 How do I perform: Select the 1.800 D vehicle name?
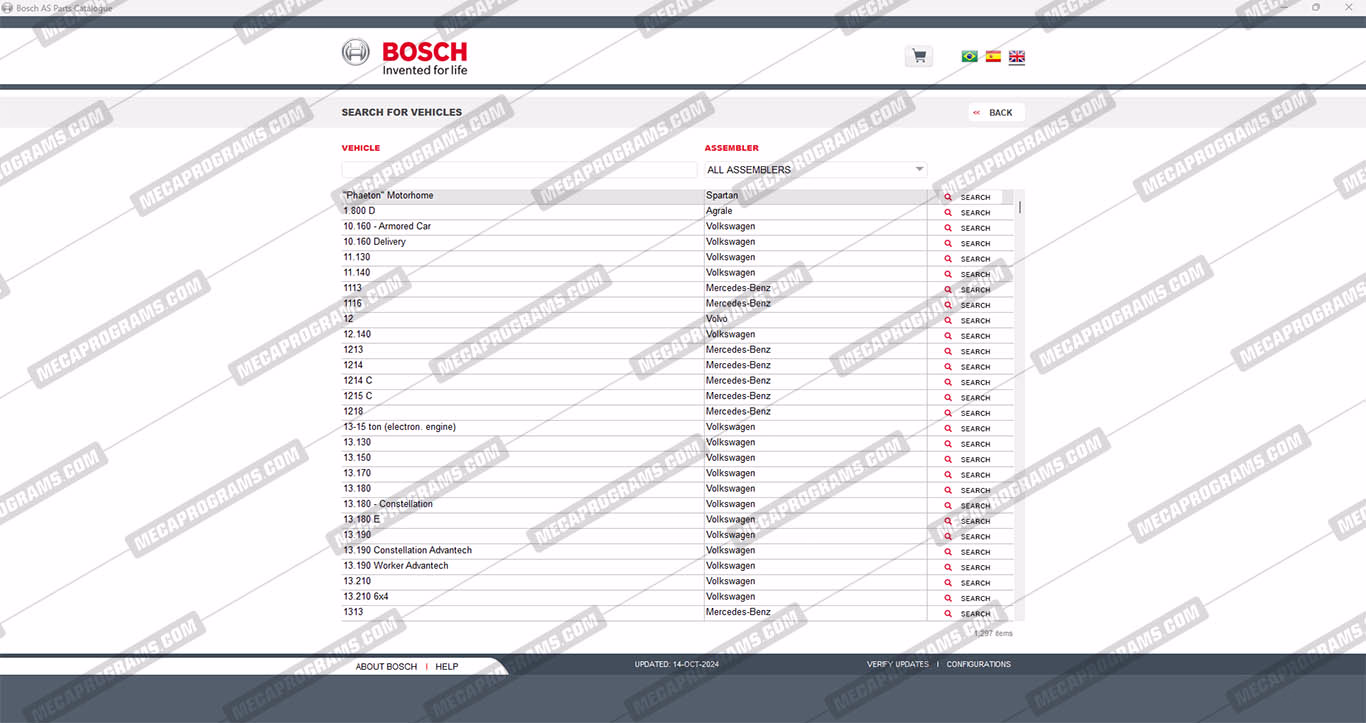[x=359, y=211]
